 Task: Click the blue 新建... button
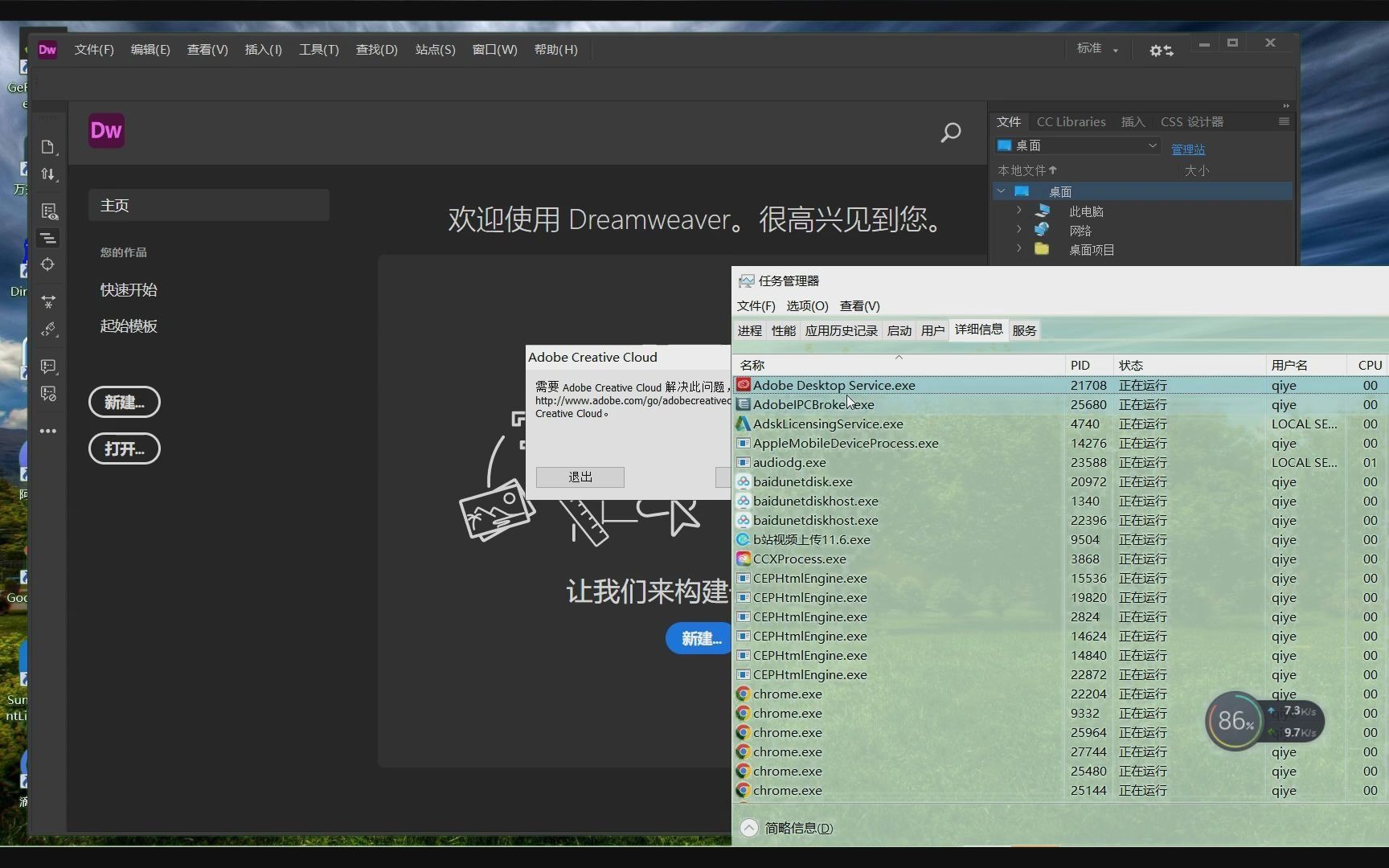pos(699,638)
